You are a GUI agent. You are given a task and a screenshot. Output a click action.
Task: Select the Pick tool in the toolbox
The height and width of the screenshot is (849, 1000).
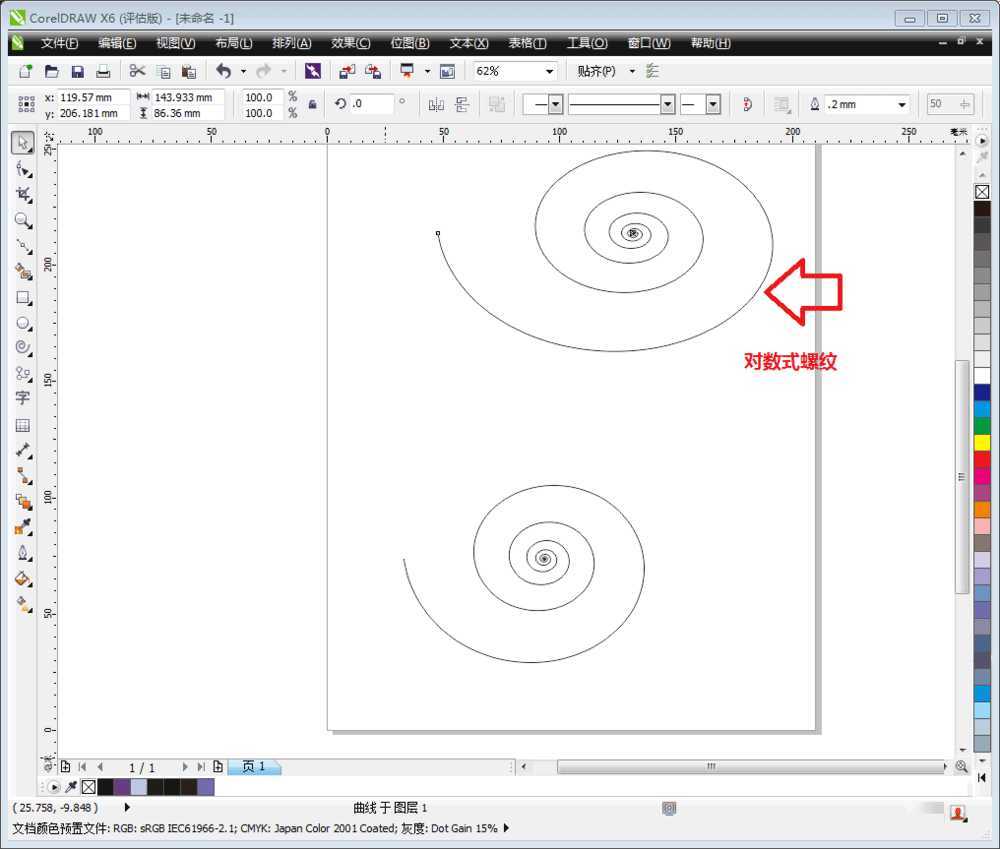coord(22,143)
